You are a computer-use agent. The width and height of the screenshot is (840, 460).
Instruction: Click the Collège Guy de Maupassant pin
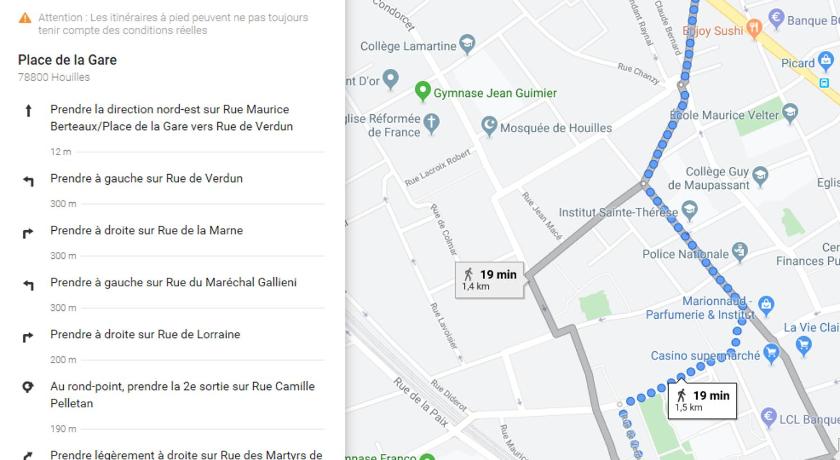coord(760,175)
